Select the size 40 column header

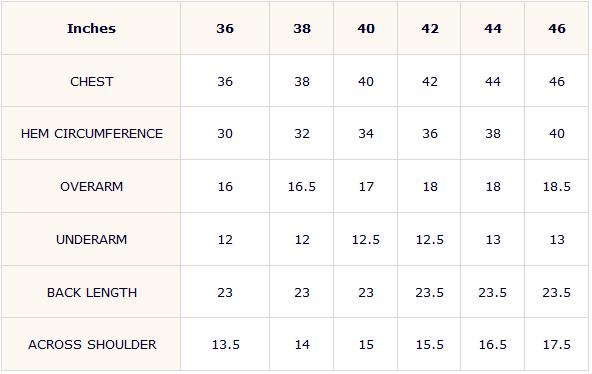coord(366,29)
